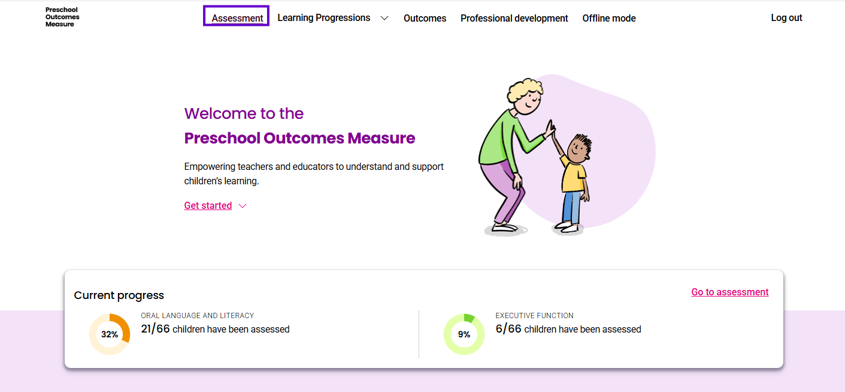Click the Get started link
The width and height of the screenshot is (845, 392).
pyautogui.click(x=208, y=205)
